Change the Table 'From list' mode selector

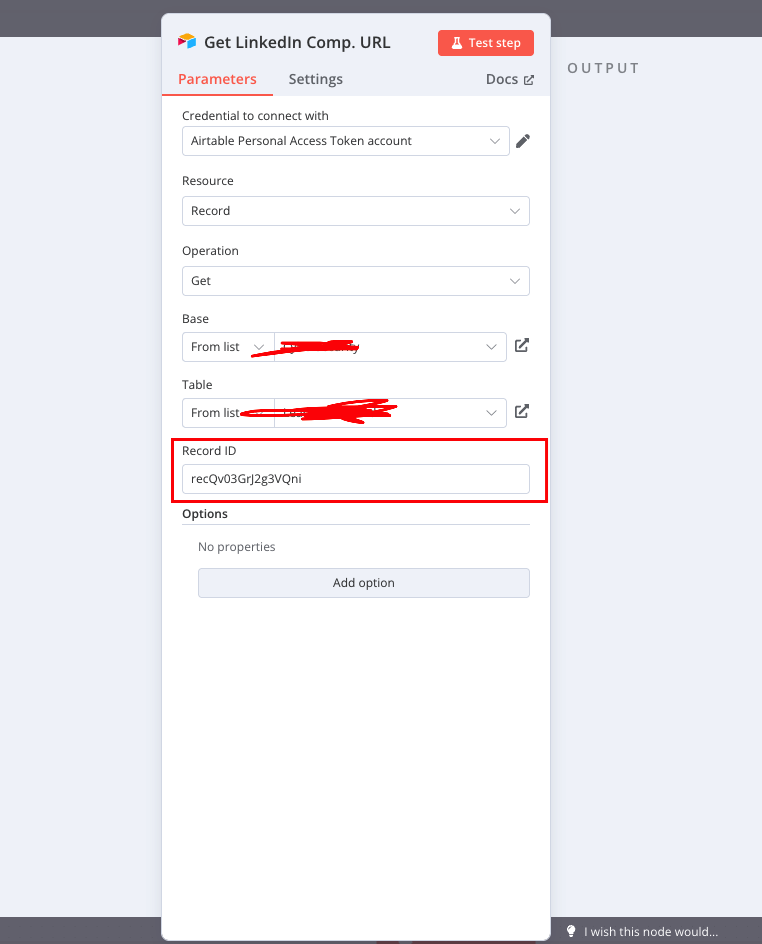pos(228,412)
